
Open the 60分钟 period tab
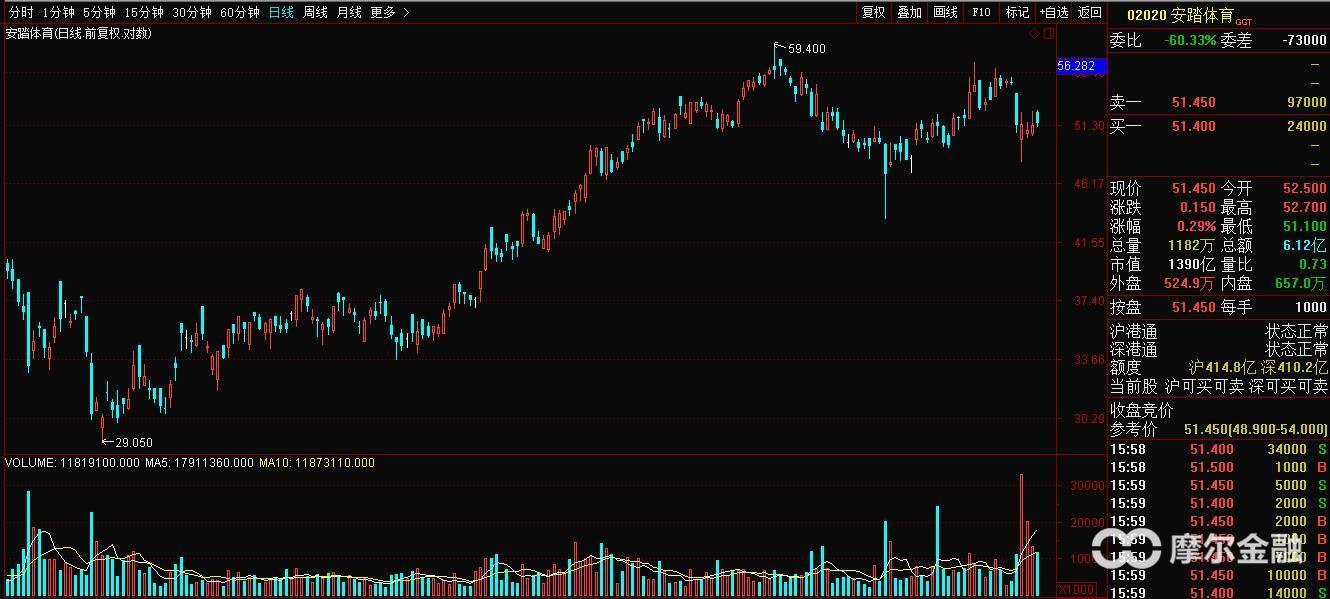click(240, 12)
